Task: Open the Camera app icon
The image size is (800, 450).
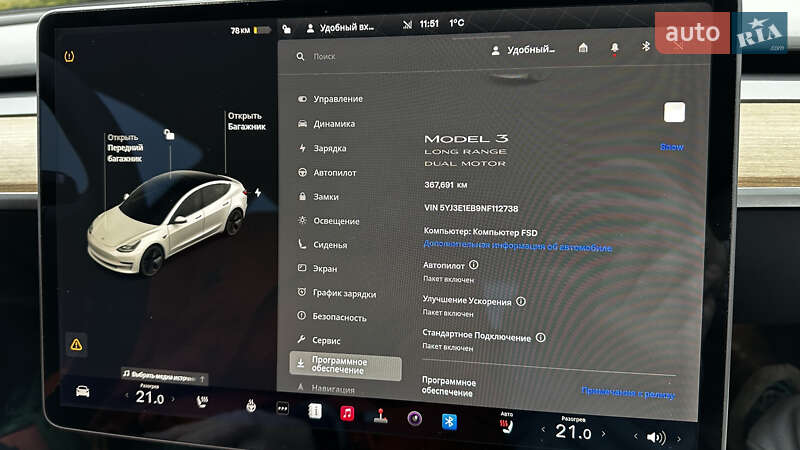Action: click(x=414, y=418)
